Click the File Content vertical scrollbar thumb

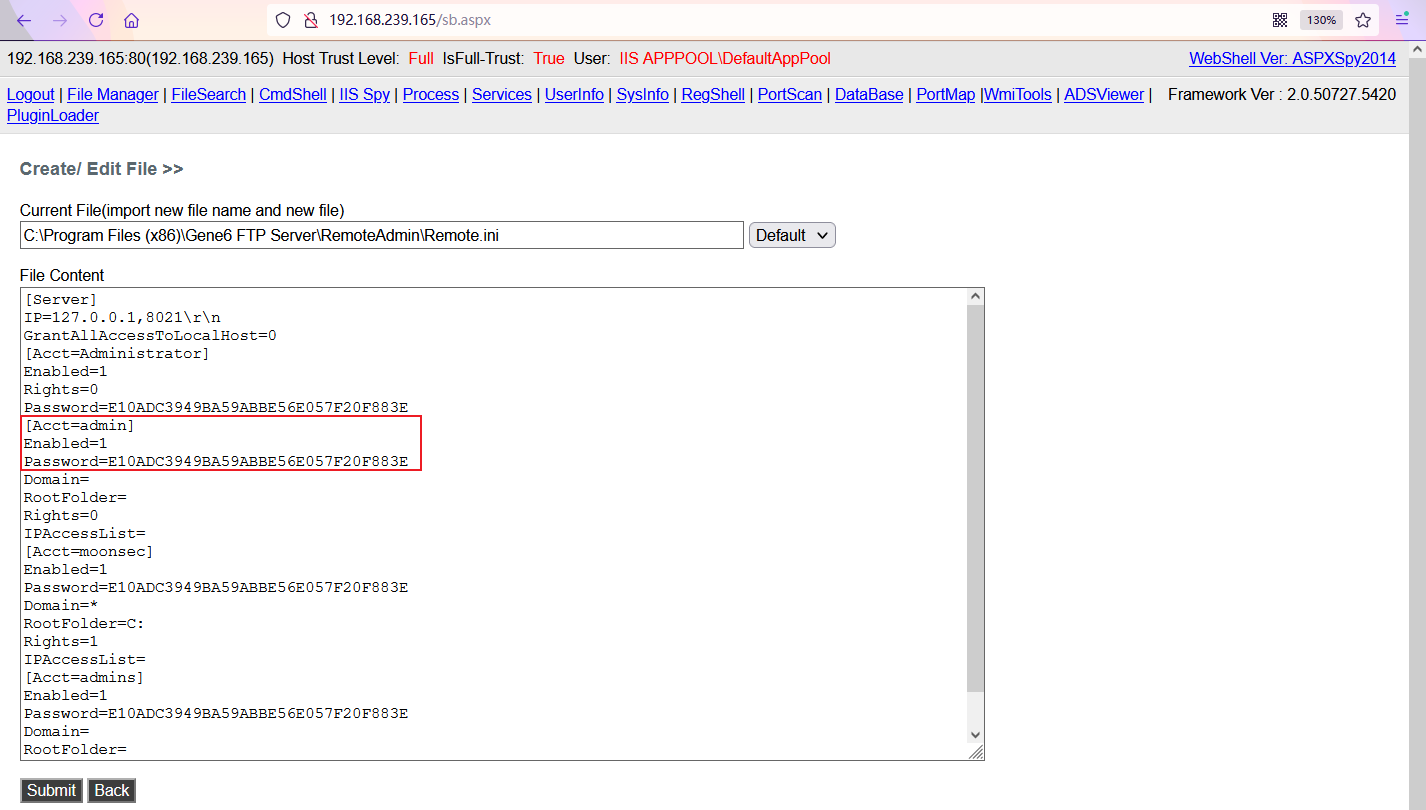pyautogui.click(x=976, y=498)
